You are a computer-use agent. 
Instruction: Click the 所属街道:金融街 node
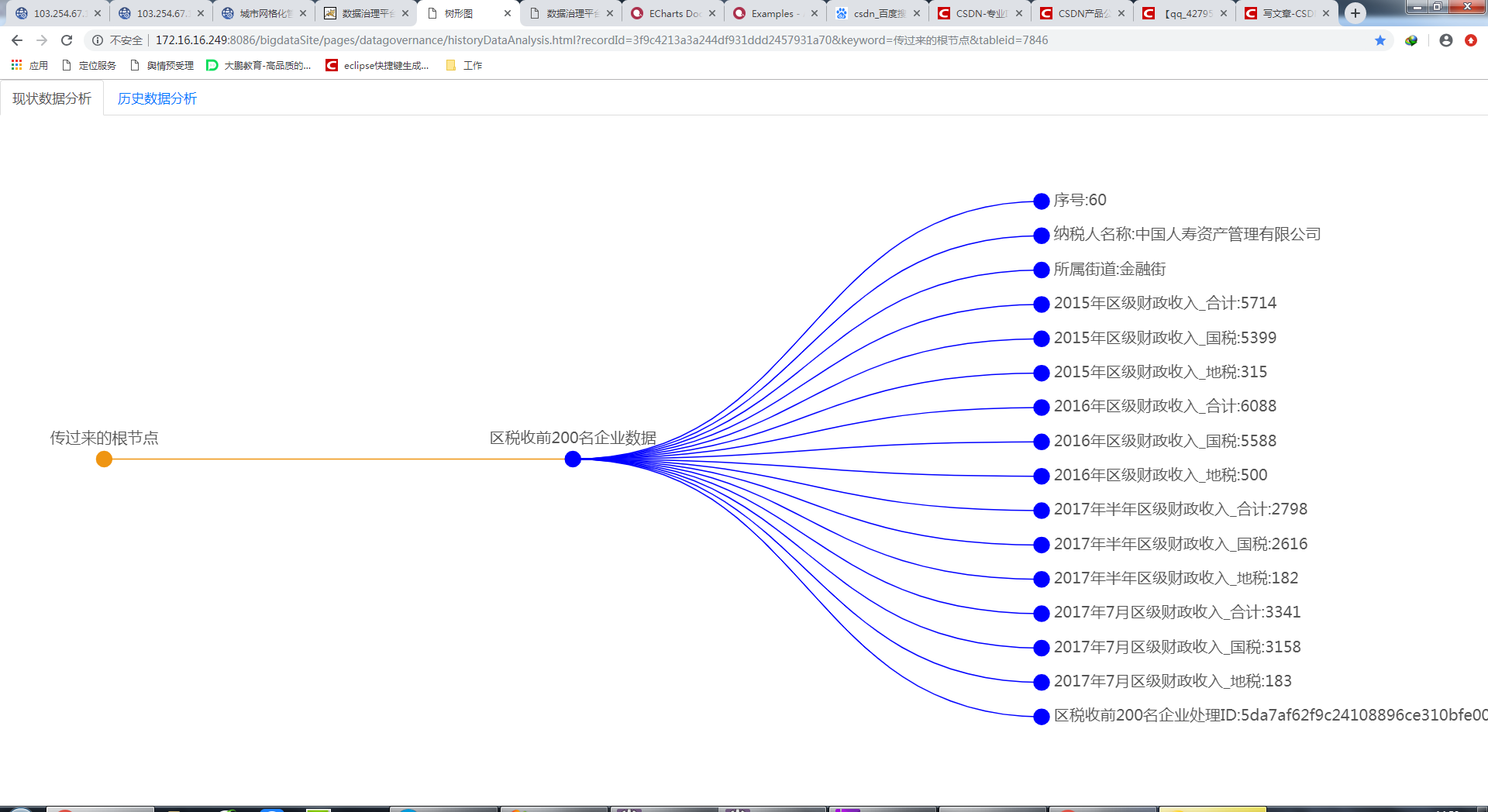[x=1042, y=270]
